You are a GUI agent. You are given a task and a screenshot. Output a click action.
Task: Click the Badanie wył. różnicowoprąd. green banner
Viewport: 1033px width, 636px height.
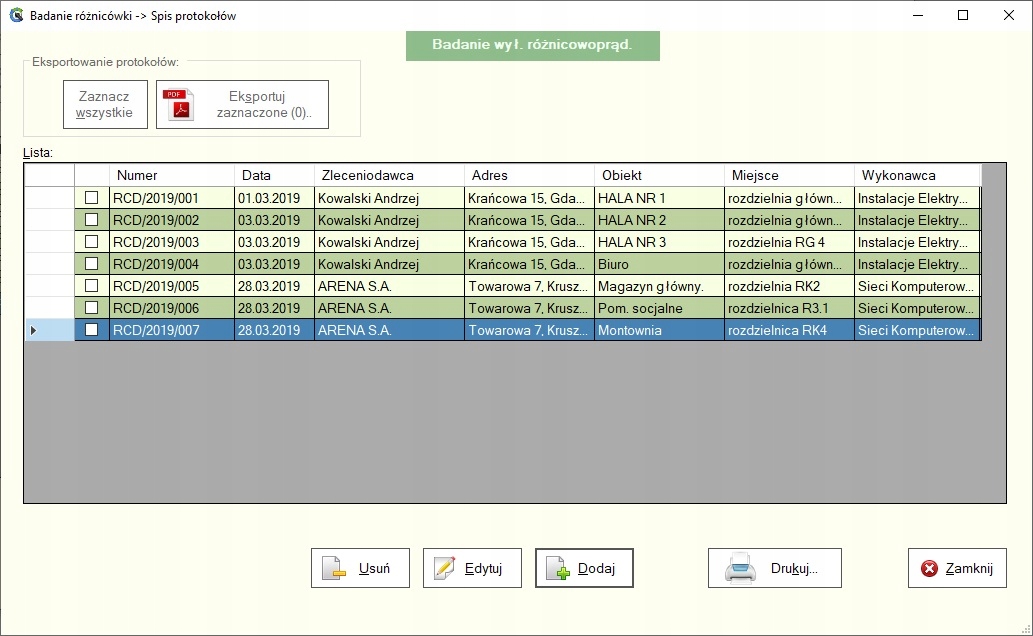[x=532, y=45]
